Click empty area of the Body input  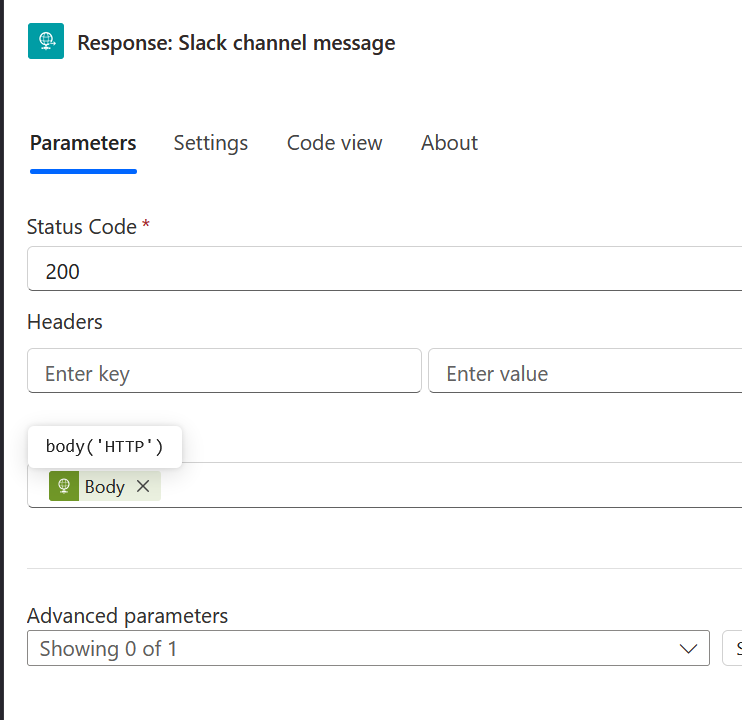coord(450,486)
